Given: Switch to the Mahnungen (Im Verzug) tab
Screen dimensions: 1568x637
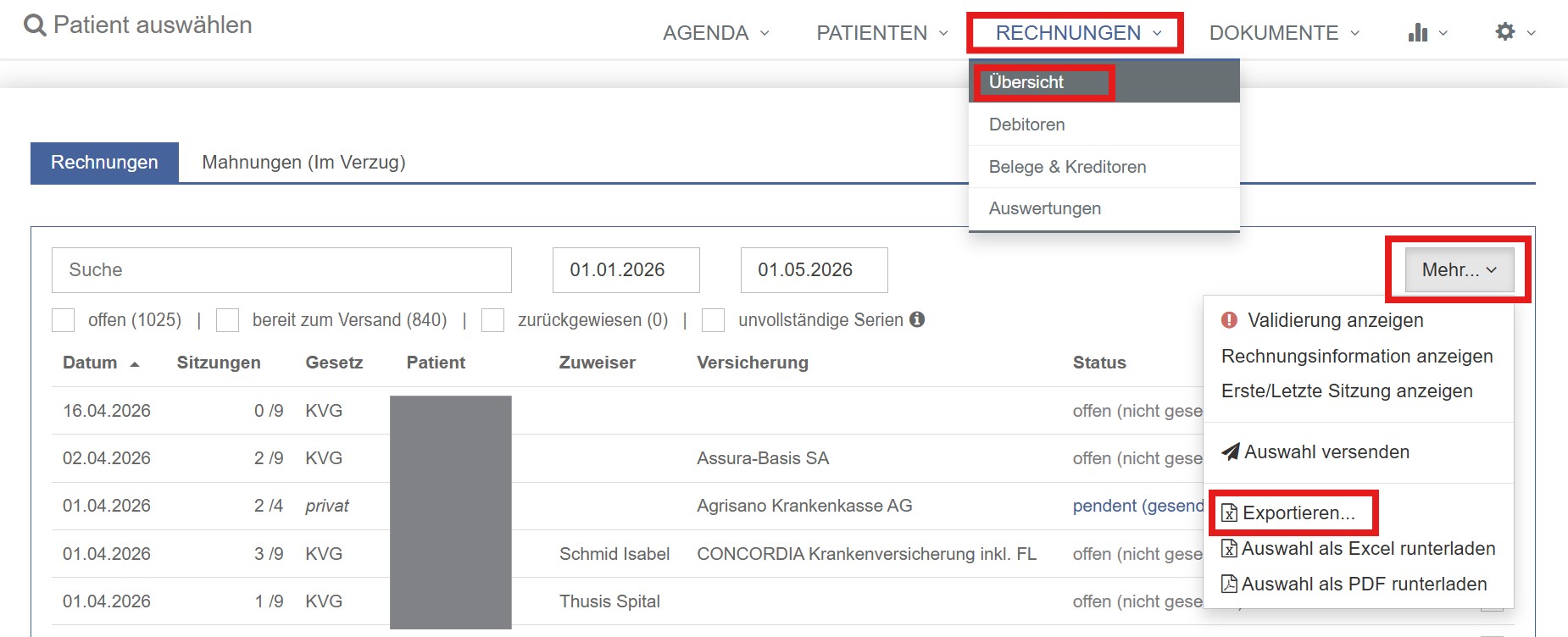Looking at the screenshot, I should pos(303,163).
